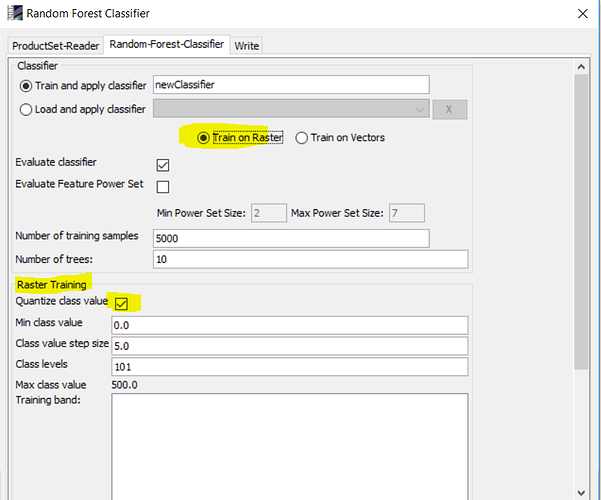
Task: Click the Number of training samples field
Action: [291, 238]
